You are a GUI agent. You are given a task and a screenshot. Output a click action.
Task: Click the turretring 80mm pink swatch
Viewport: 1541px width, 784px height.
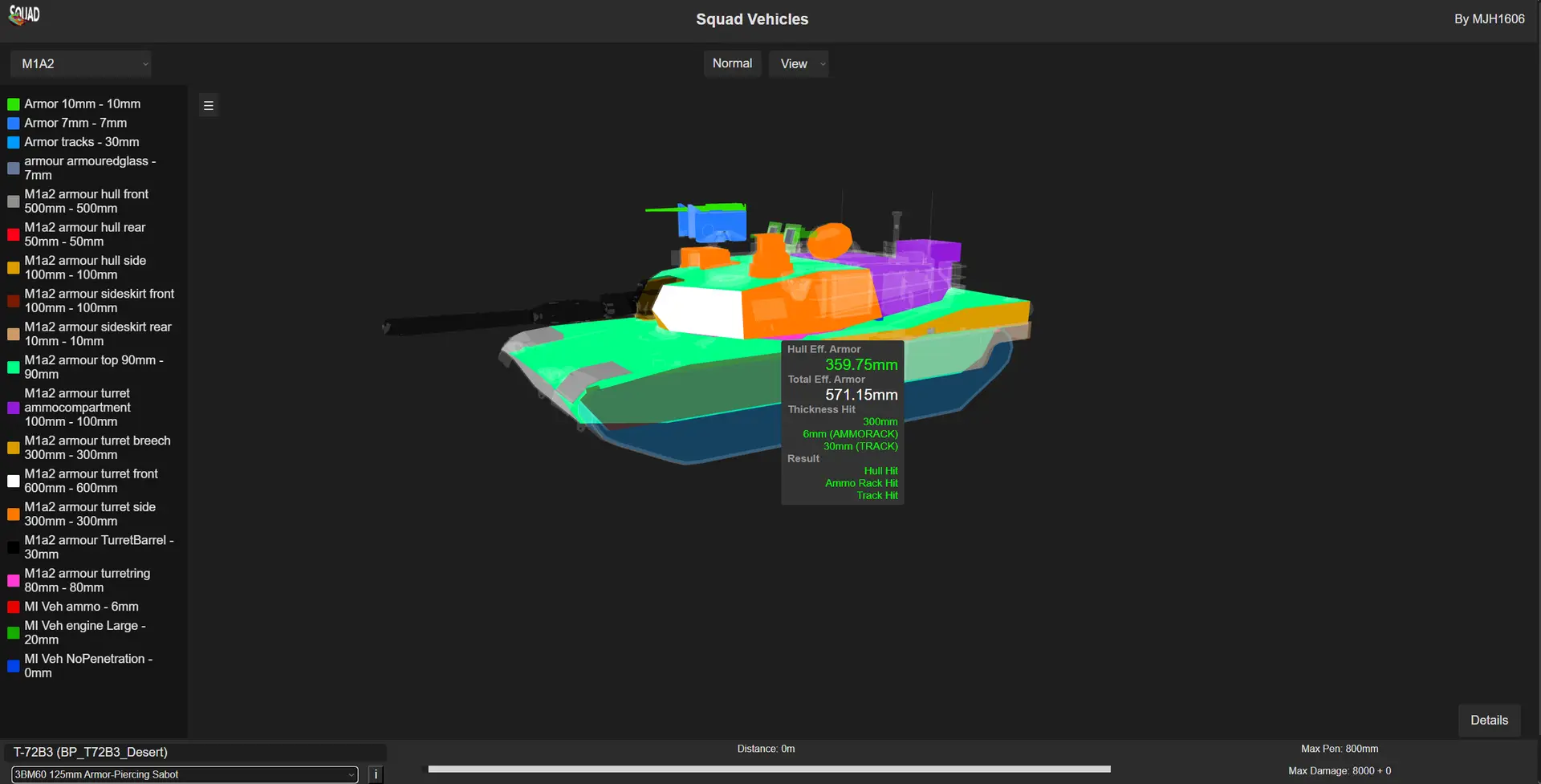(14, 580)
